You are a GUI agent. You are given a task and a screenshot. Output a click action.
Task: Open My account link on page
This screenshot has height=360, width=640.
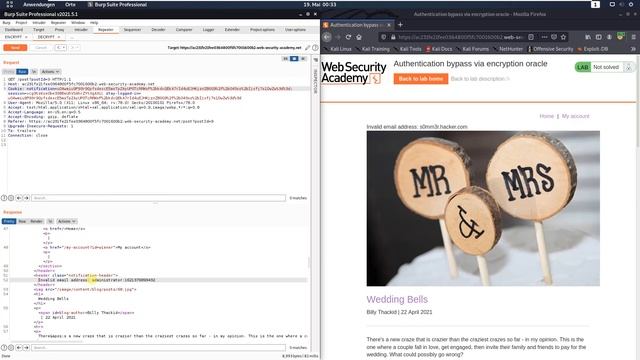(576, 116)
